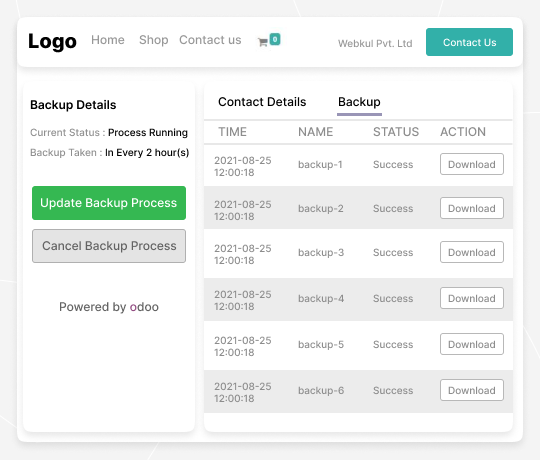The image size is (540, 460).
Task: Download backup-1
Action: (471, 164)
